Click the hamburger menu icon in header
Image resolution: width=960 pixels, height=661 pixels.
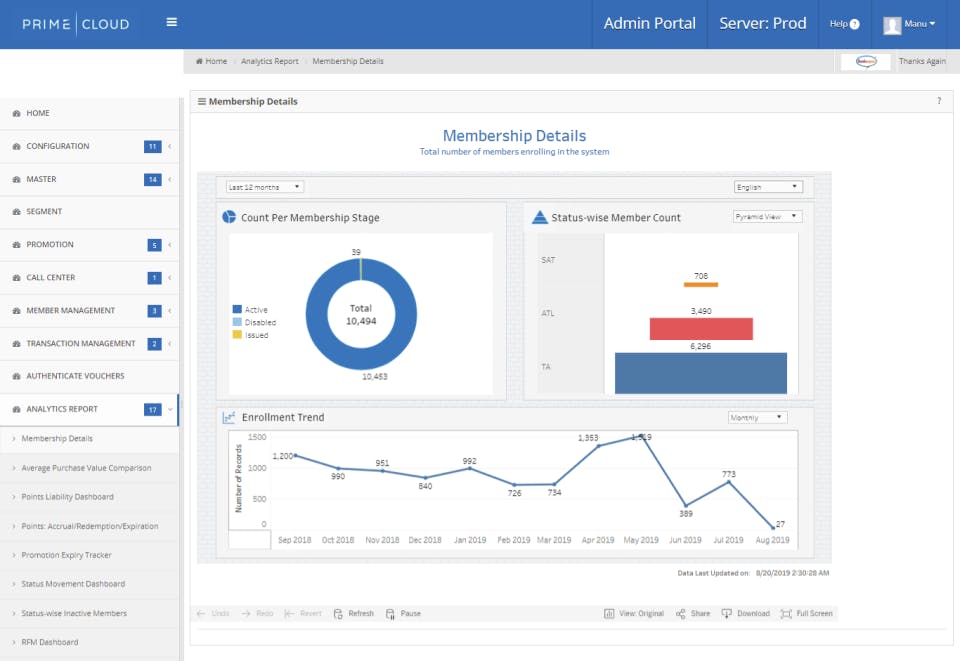click(172, 23)
